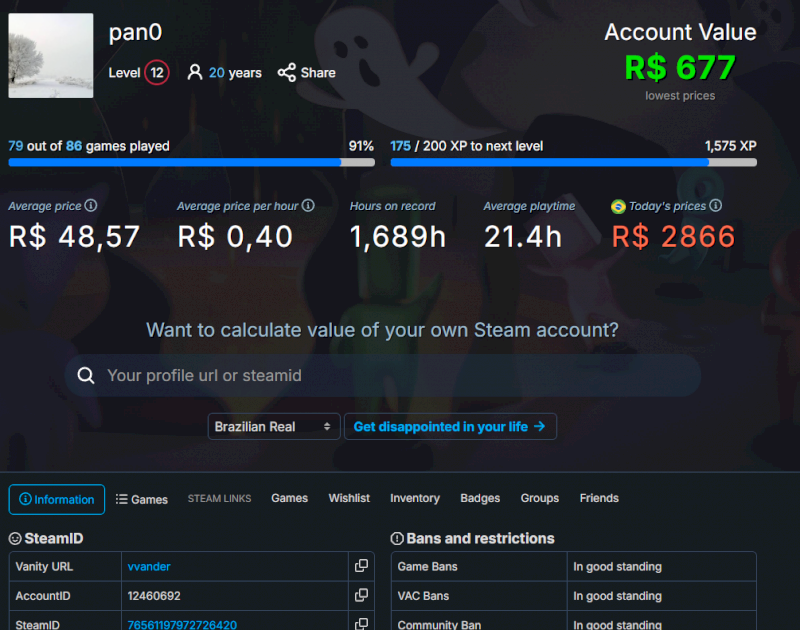Image resolution: width=800 pixels, height=630 pixels.
Task: Open the Wishlist link
Action: point(349,498)
